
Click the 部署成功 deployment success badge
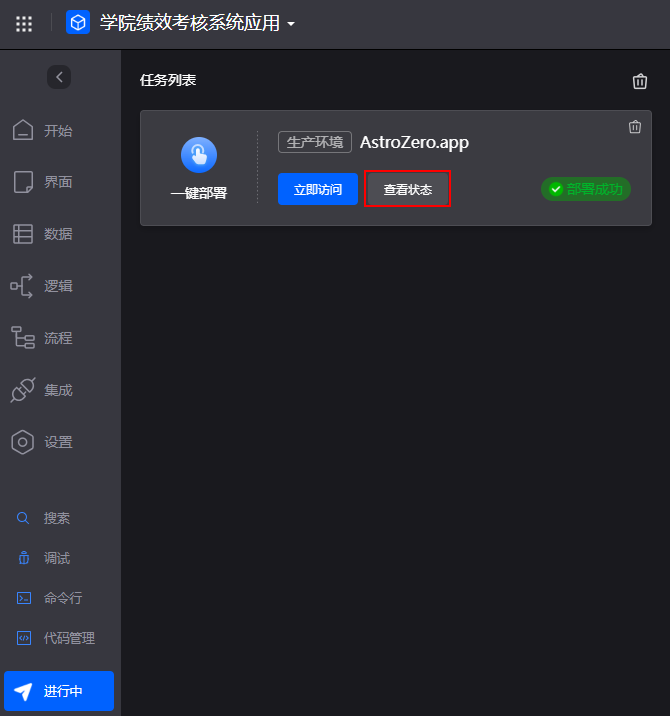[586, 189]
